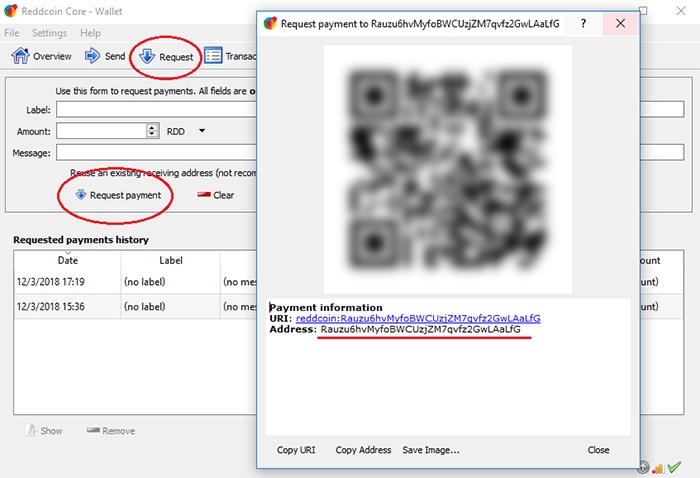Click the Save Image button
Screen dimensions: 700x478
pos(431,450)
